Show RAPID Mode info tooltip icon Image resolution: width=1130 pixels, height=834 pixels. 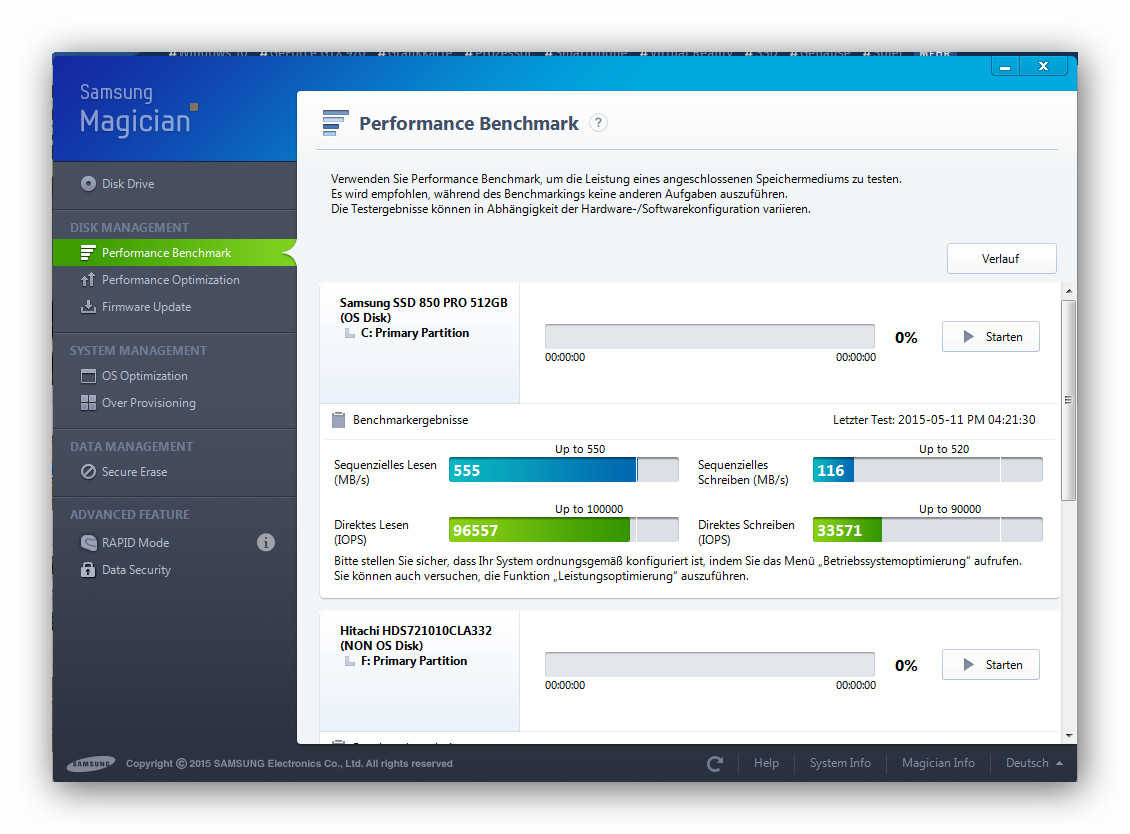click(x=266, y=543)
